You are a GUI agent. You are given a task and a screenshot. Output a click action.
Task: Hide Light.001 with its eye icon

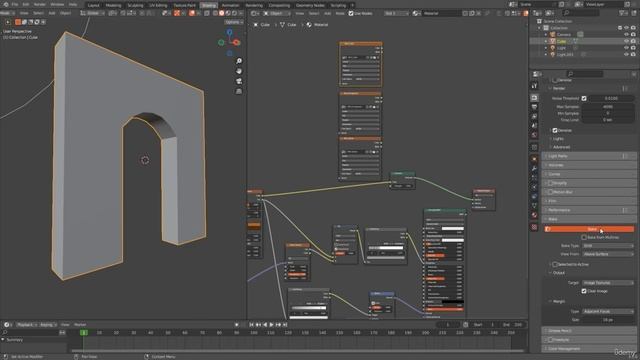(626, 54)
